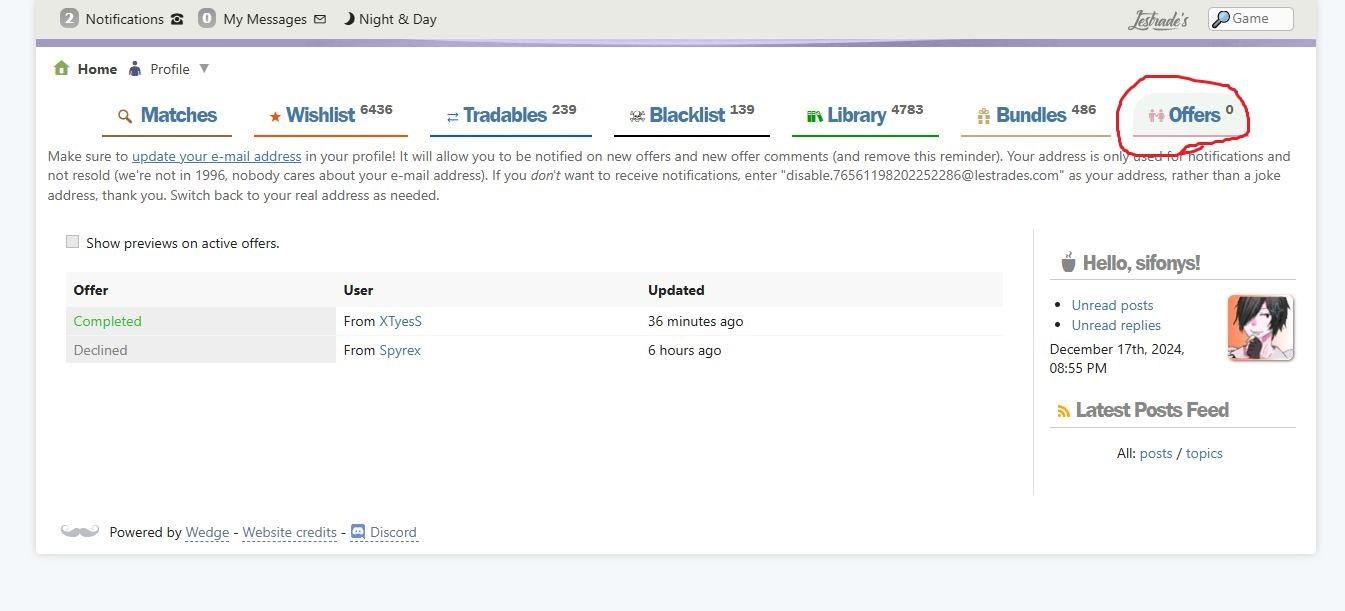Click the My Messages envelope icon
Viewport: 1345px width, 611px height.
pos(320,19)
